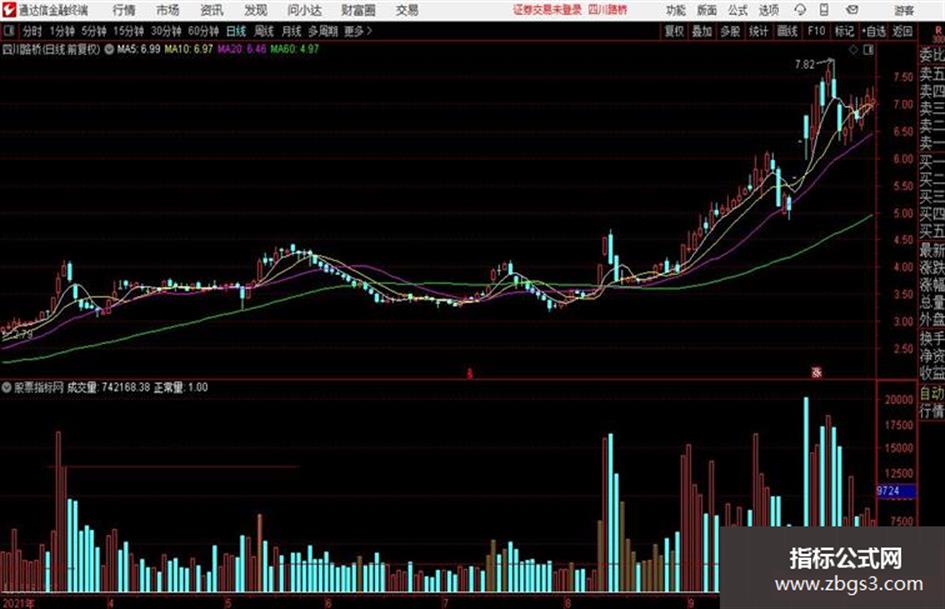Open the 选项 menu

point(768,10)
